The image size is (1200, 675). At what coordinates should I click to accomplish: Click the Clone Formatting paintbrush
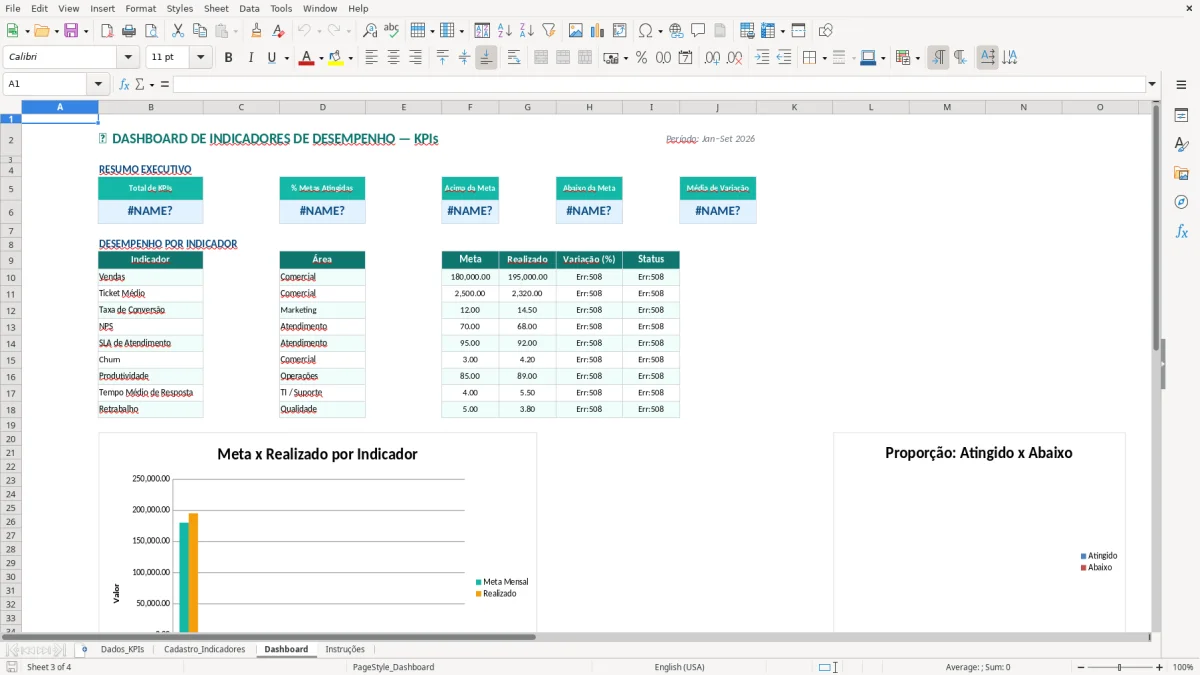[x=257, y=31]
